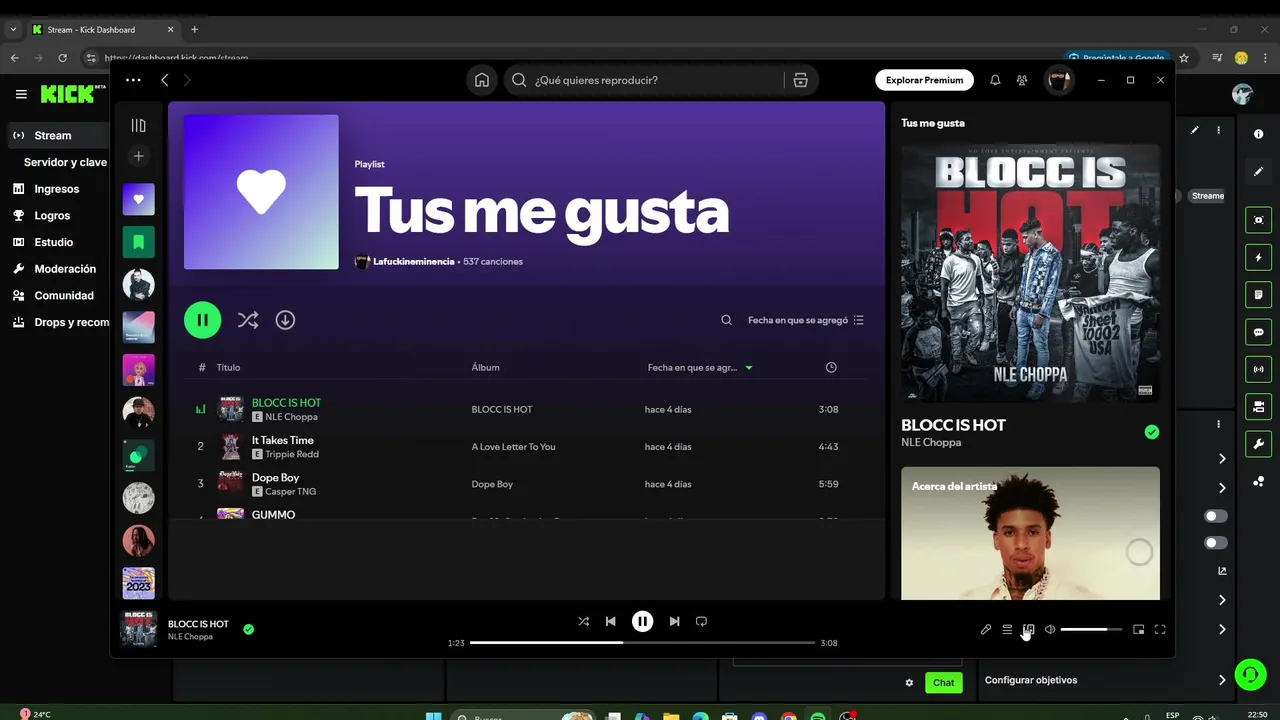Toggle the liked checkmark beside player song title
The image size is (1280, 720).
[x=248, y=629]
